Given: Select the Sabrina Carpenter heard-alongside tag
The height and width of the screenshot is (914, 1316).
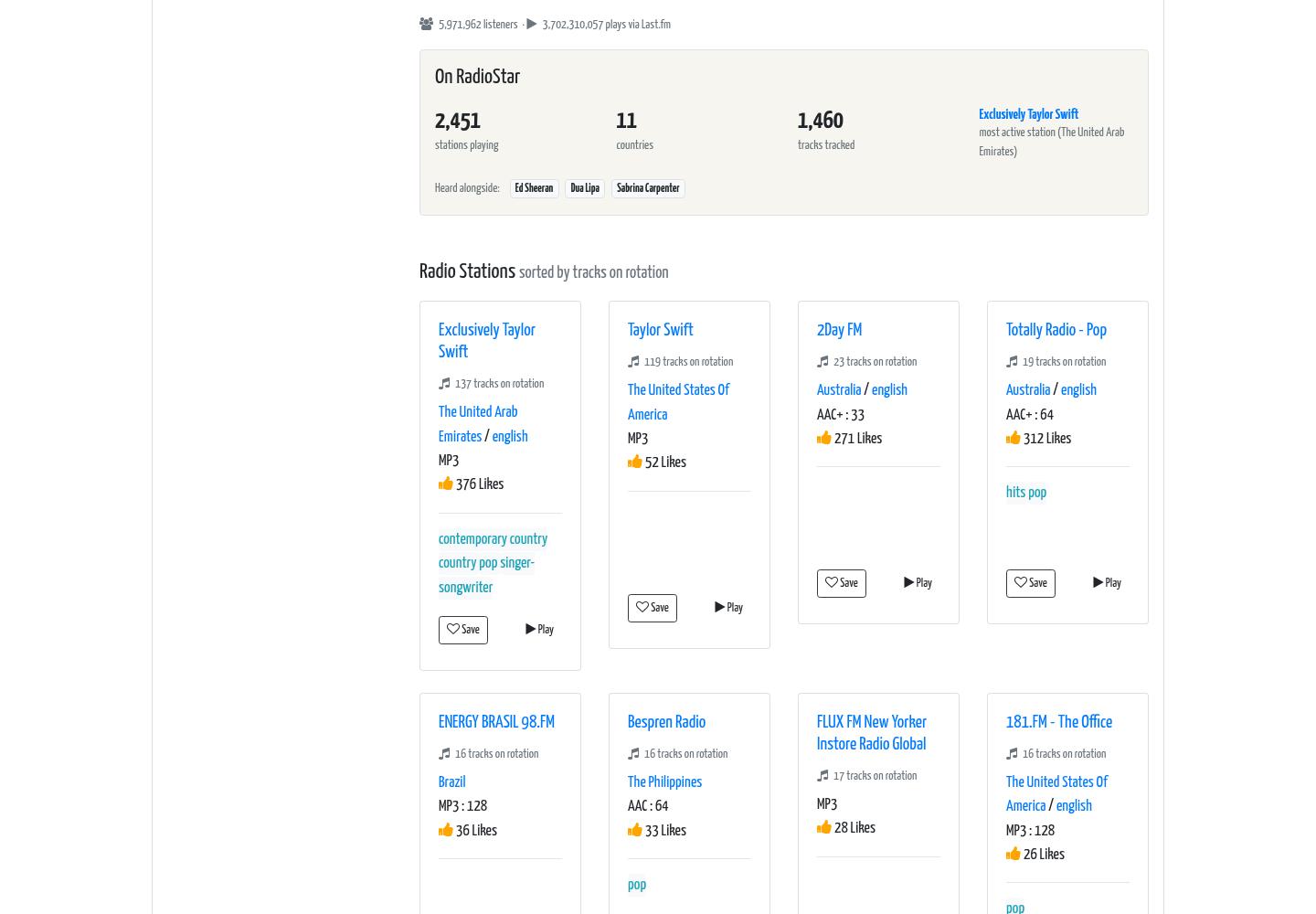Looking at the screenshot, I should tap(648, 188).
